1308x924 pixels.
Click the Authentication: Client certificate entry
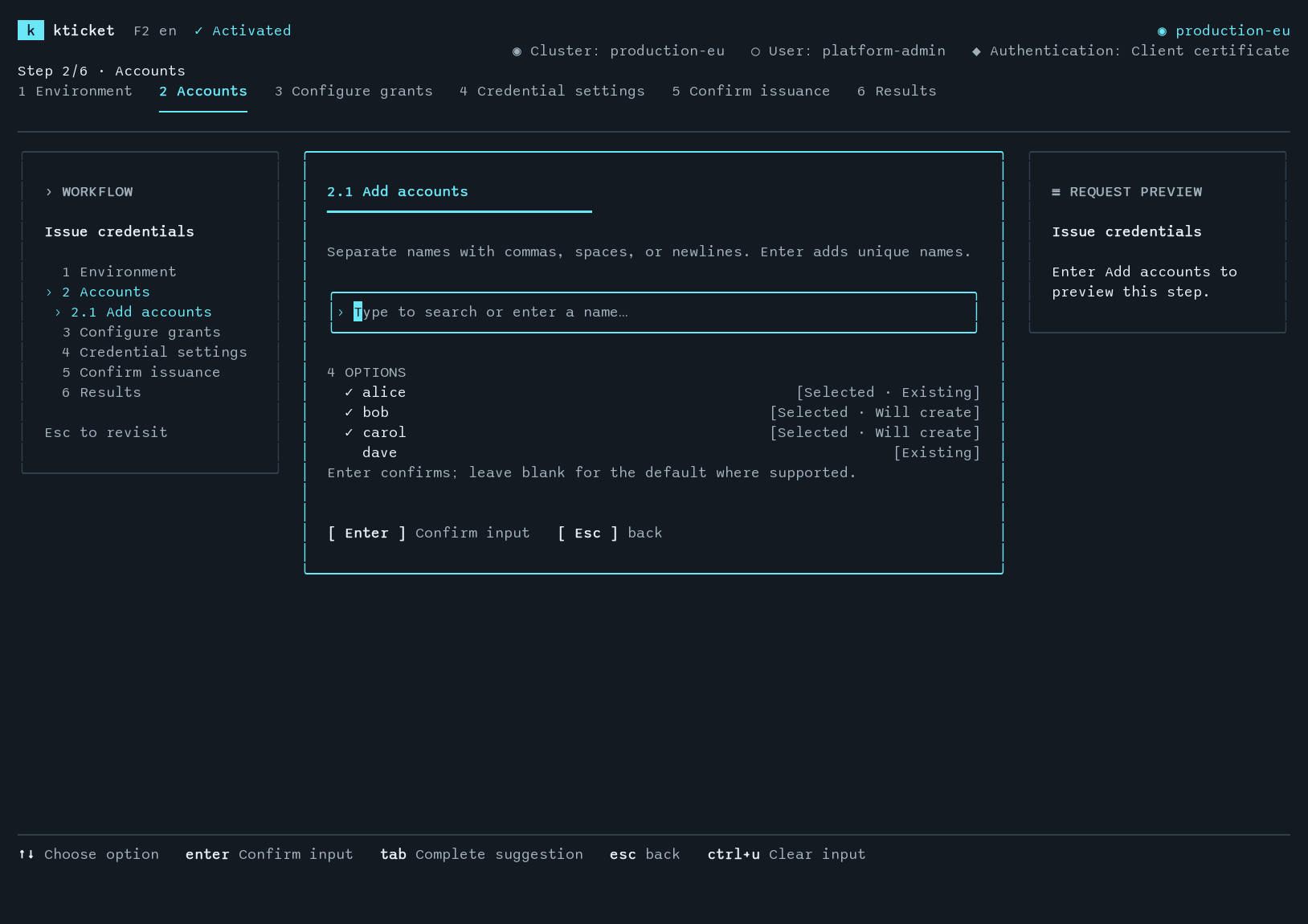point(1130,51)
